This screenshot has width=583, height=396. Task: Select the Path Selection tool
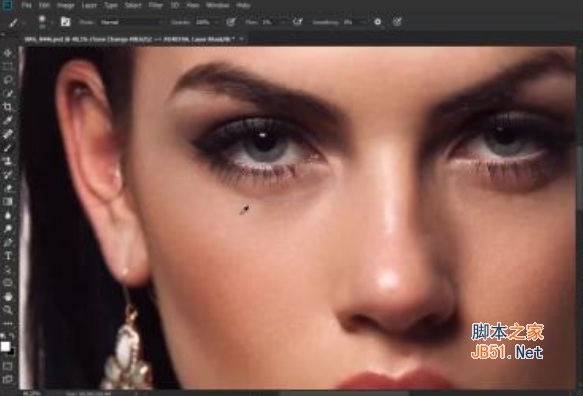click(8, 269)
